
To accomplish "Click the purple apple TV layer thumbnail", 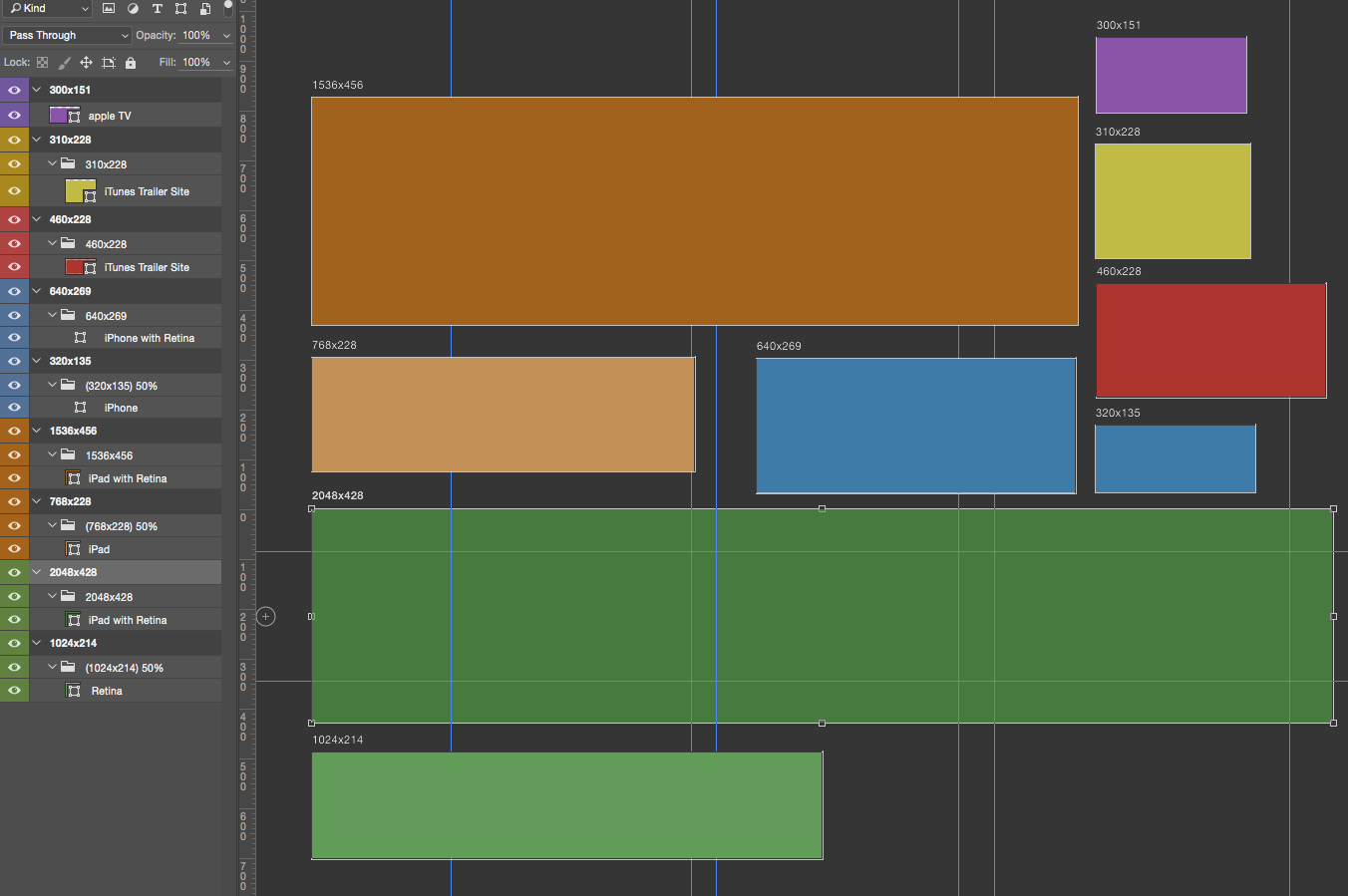I will (59, 116).
